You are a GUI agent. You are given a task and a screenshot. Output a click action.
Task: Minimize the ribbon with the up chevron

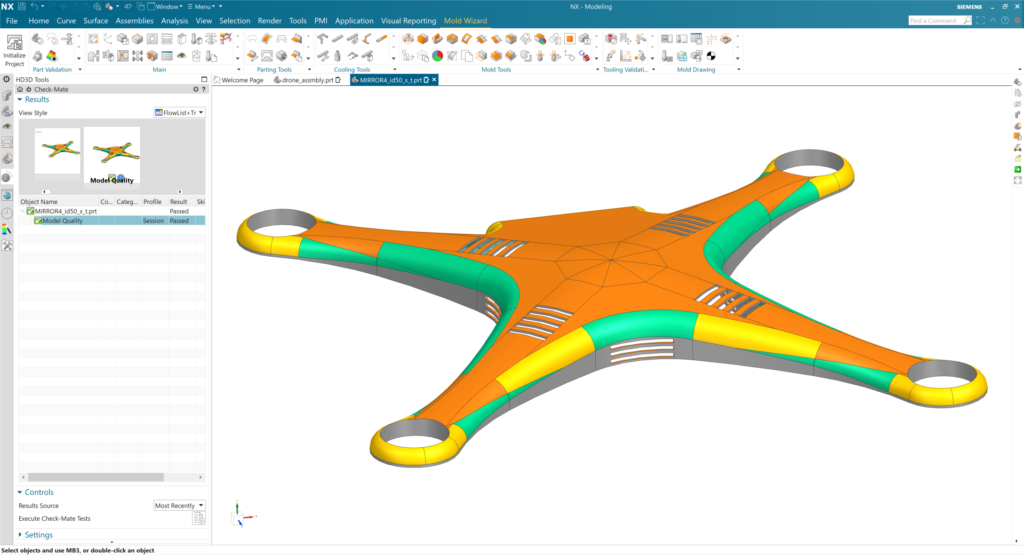[x=993, y=21]
